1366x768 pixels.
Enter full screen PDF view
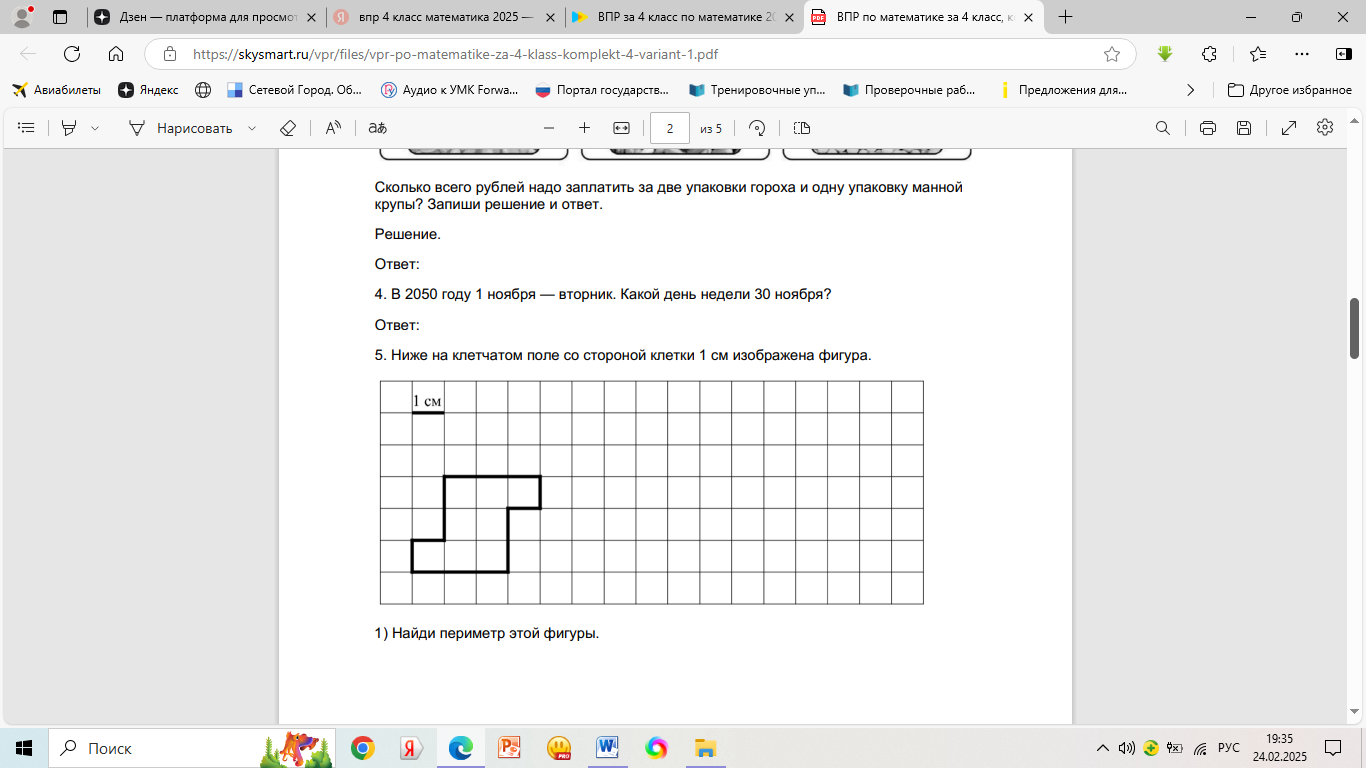click(x=1289, y=128)
